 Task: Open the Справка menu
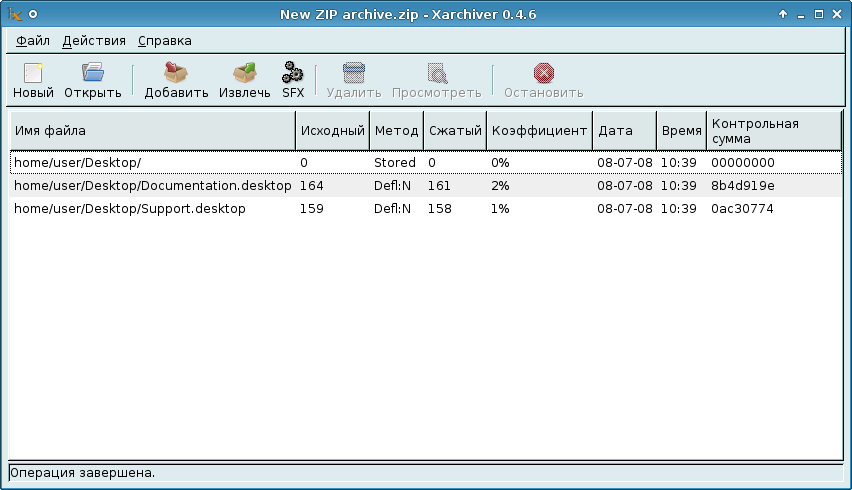click(x=165, y=41)
